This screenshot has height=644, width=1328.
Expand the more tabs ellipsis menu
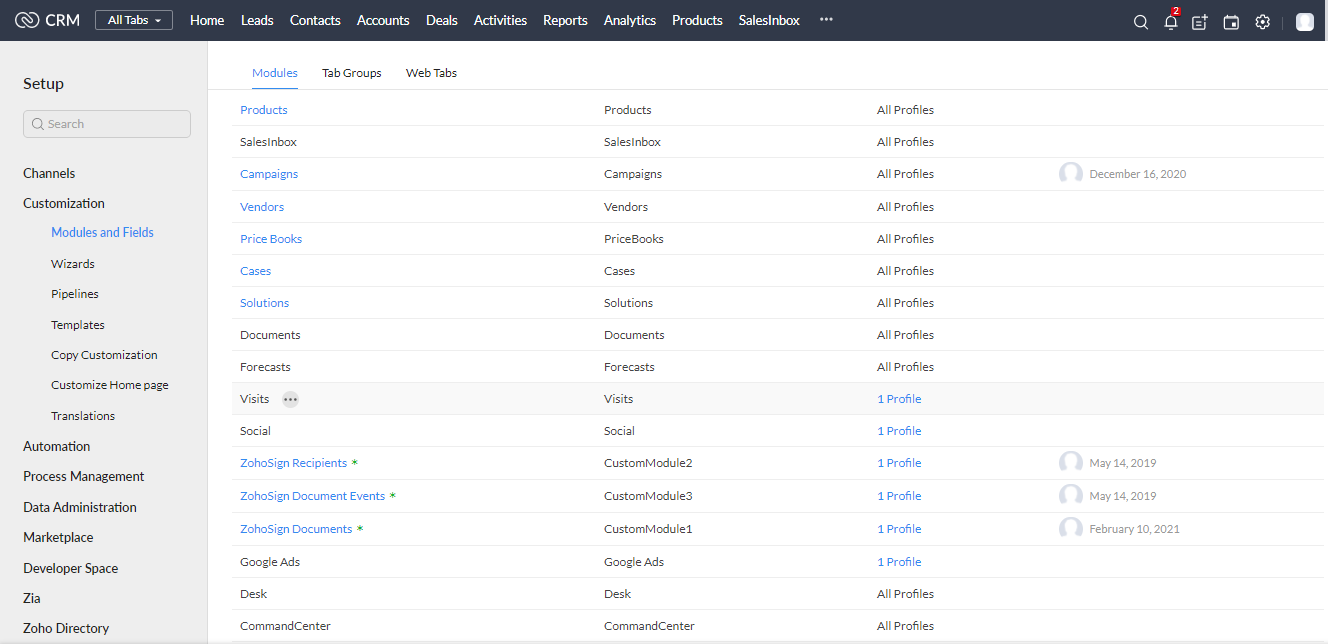pos(825,20)
